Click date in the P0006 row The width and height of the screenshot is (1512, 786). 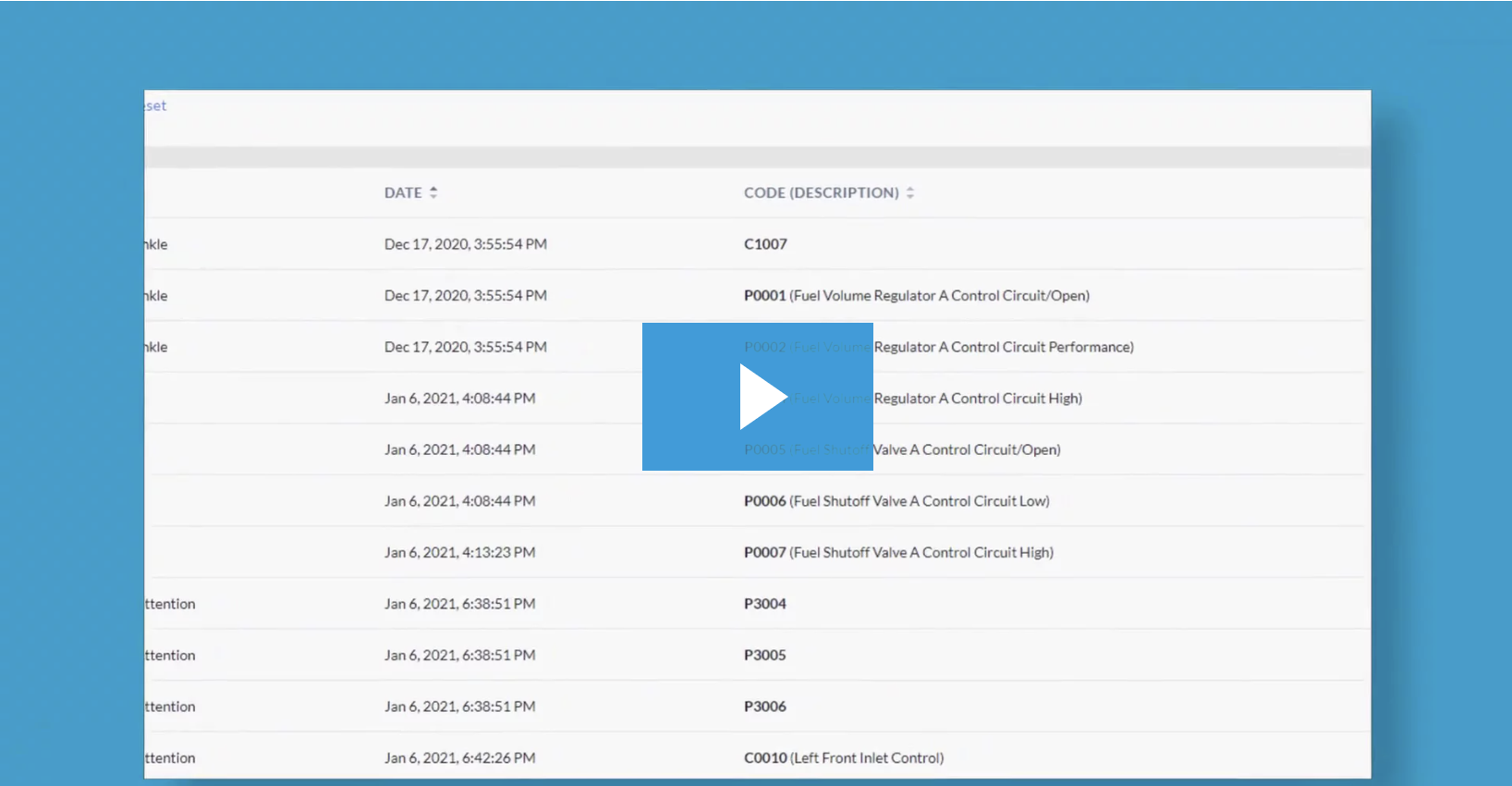pos(460,501)
